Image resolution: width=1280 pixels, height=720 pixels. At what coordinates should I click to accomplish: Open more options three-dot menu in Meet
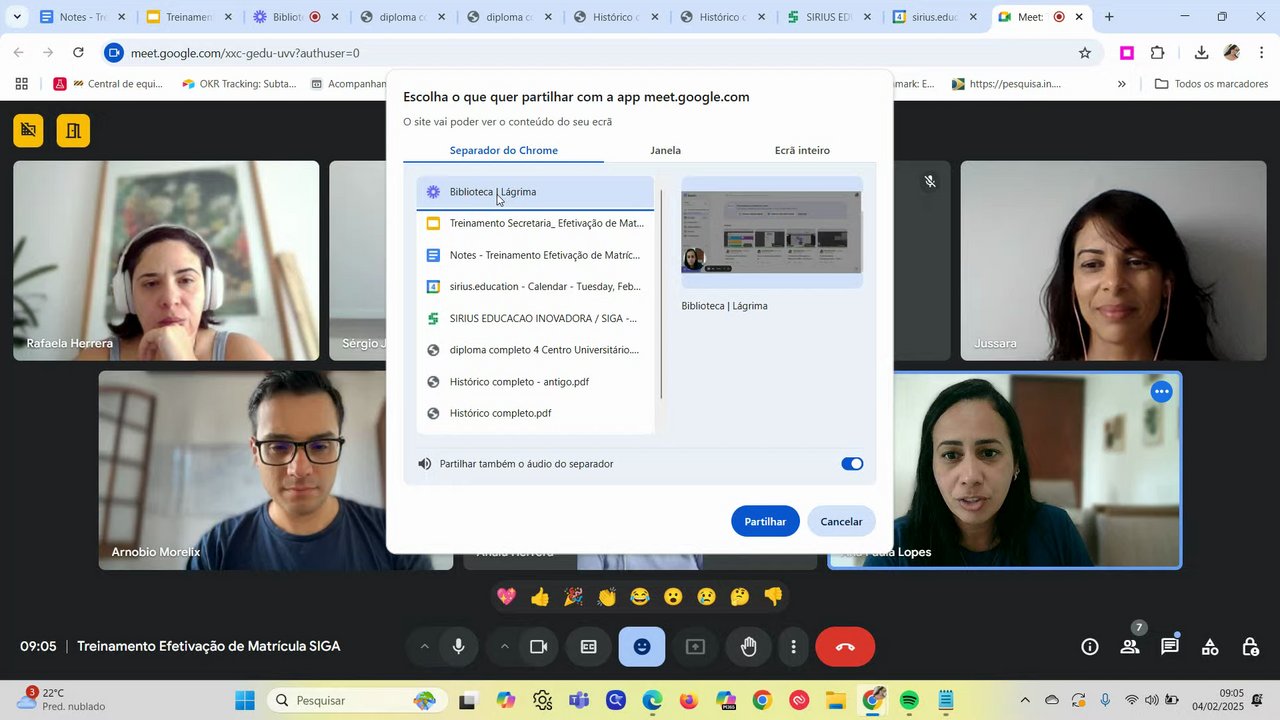point(793,647)
